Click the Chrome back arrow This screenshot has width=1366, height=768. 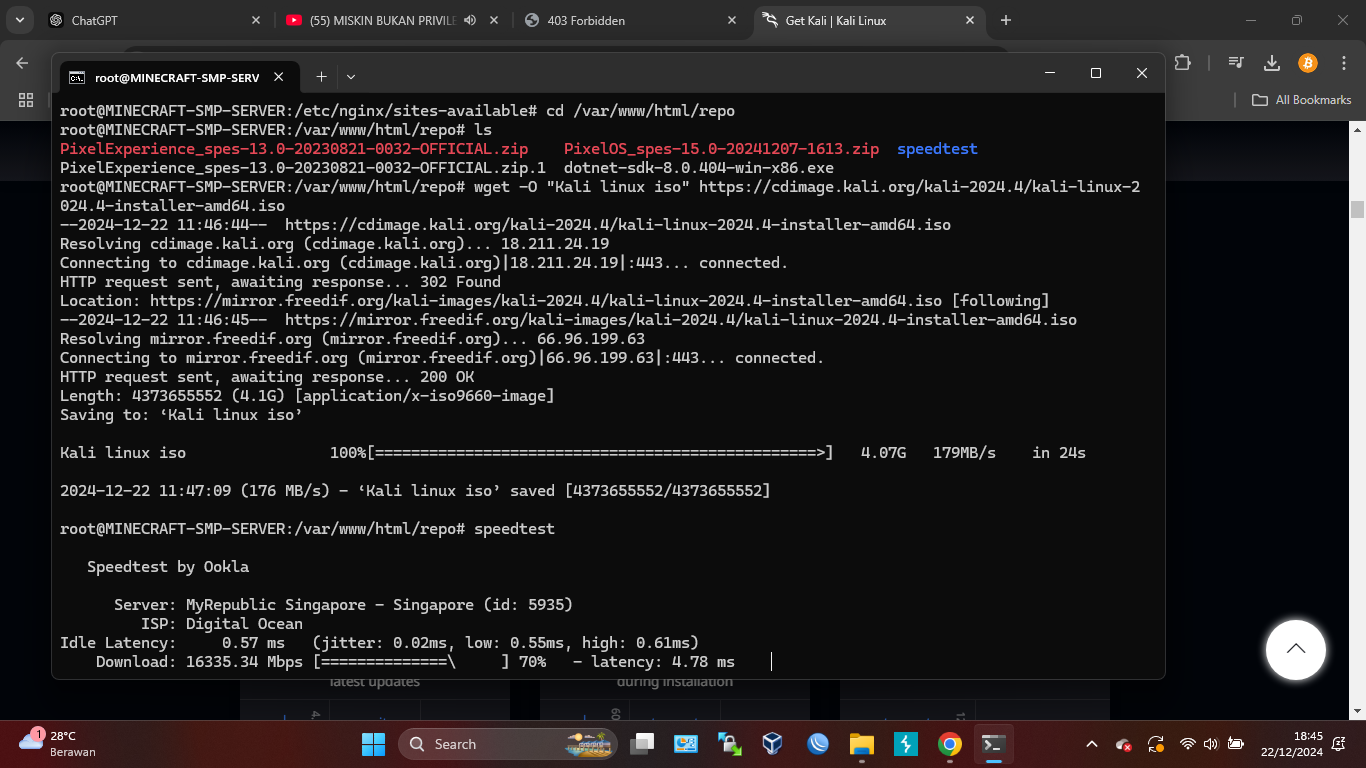(x=22, y=63)
